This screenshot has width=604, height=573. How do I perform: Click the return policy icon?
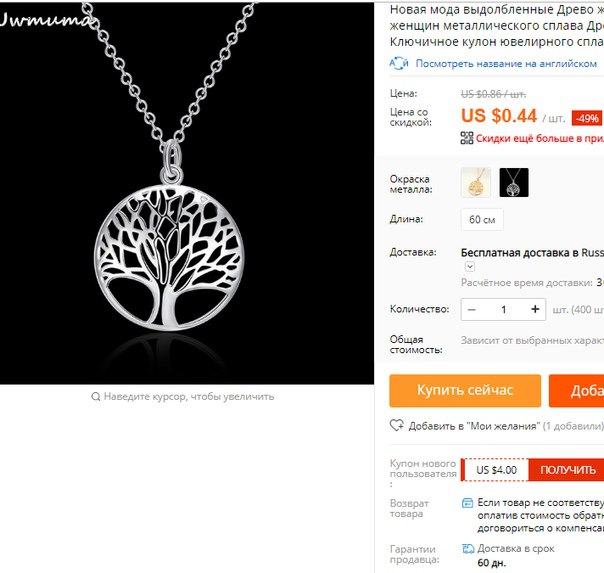pos(467,503)
